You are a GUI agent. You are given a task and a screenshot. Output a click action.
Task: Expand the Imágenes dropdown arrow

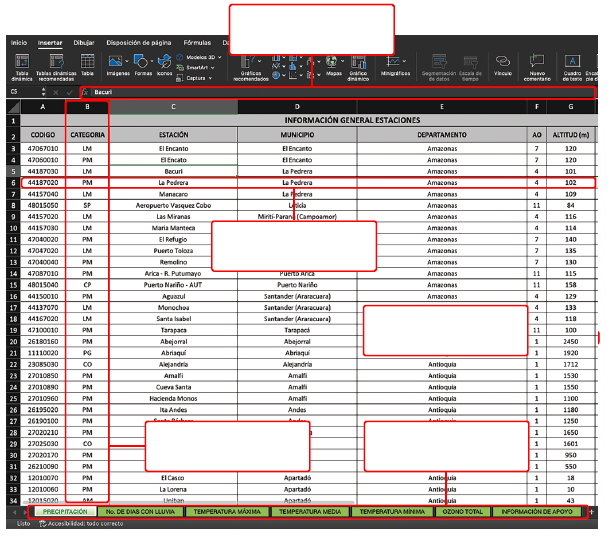tap(127, 61)
